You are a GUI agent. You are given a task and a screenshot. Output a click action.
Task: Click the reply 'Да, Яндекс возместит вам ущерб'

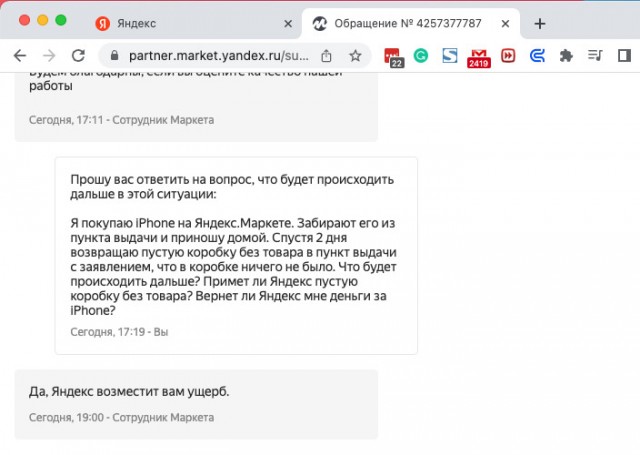pyautogui.click(x=129, y=391)
